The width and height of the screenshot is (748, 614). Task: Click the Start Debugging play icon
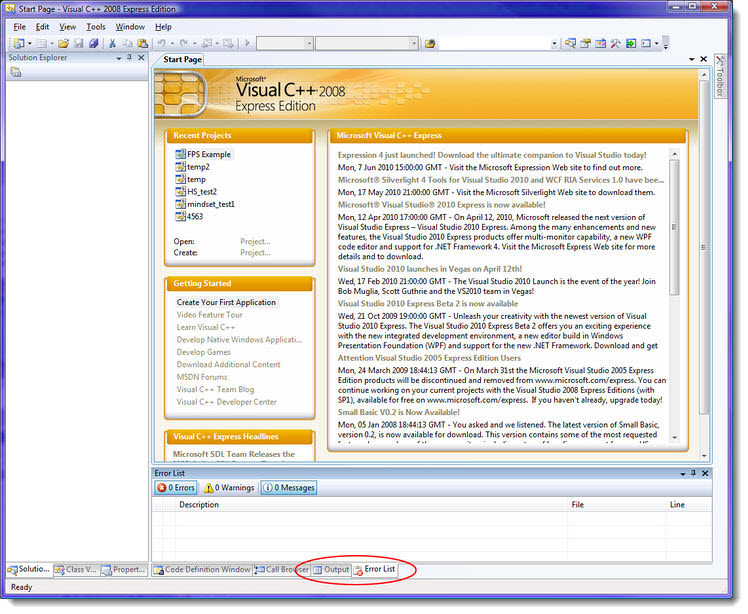[248, 43]
